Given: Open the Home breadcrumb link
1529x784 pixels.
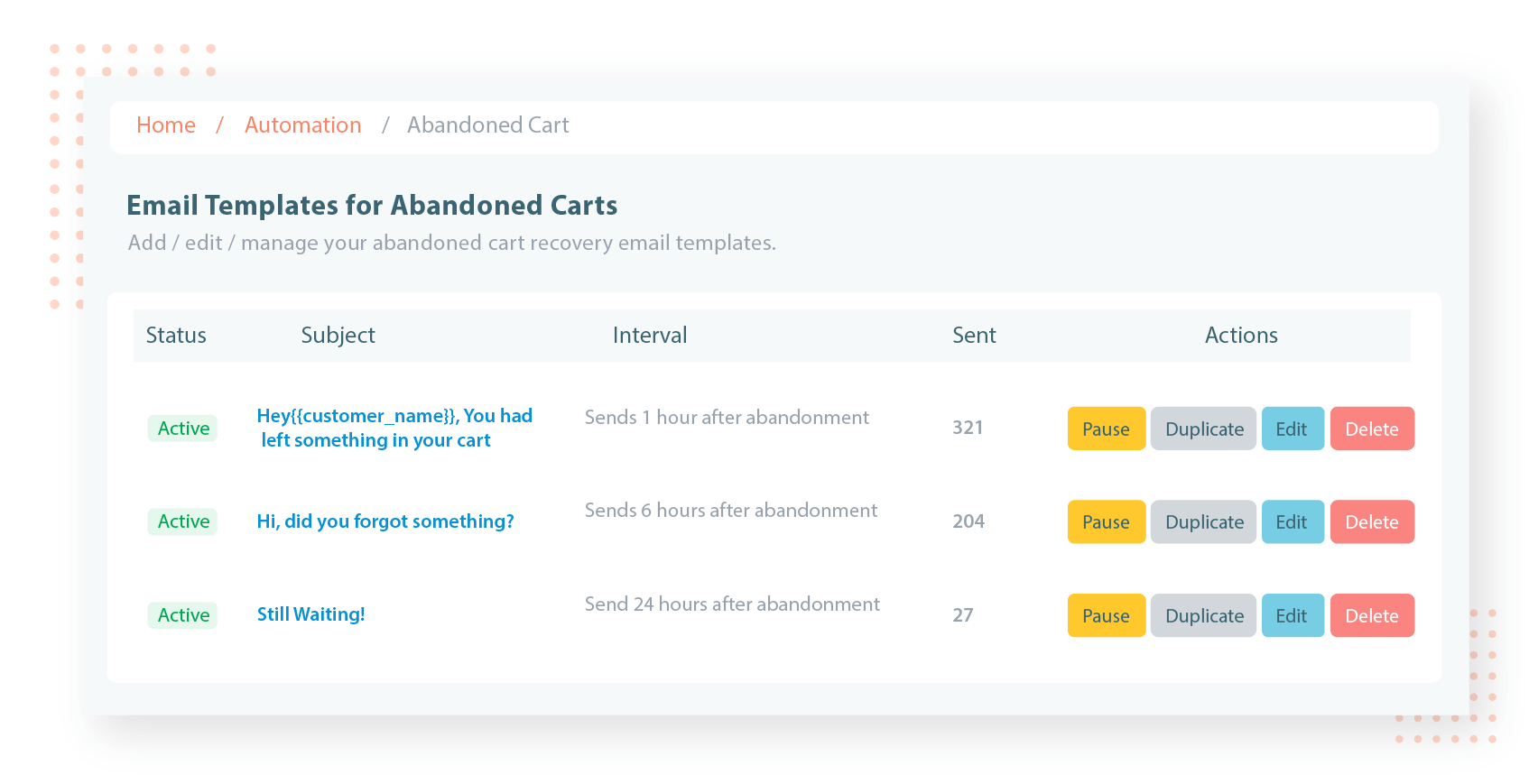Looking at the screenshot, I should 166,125.
